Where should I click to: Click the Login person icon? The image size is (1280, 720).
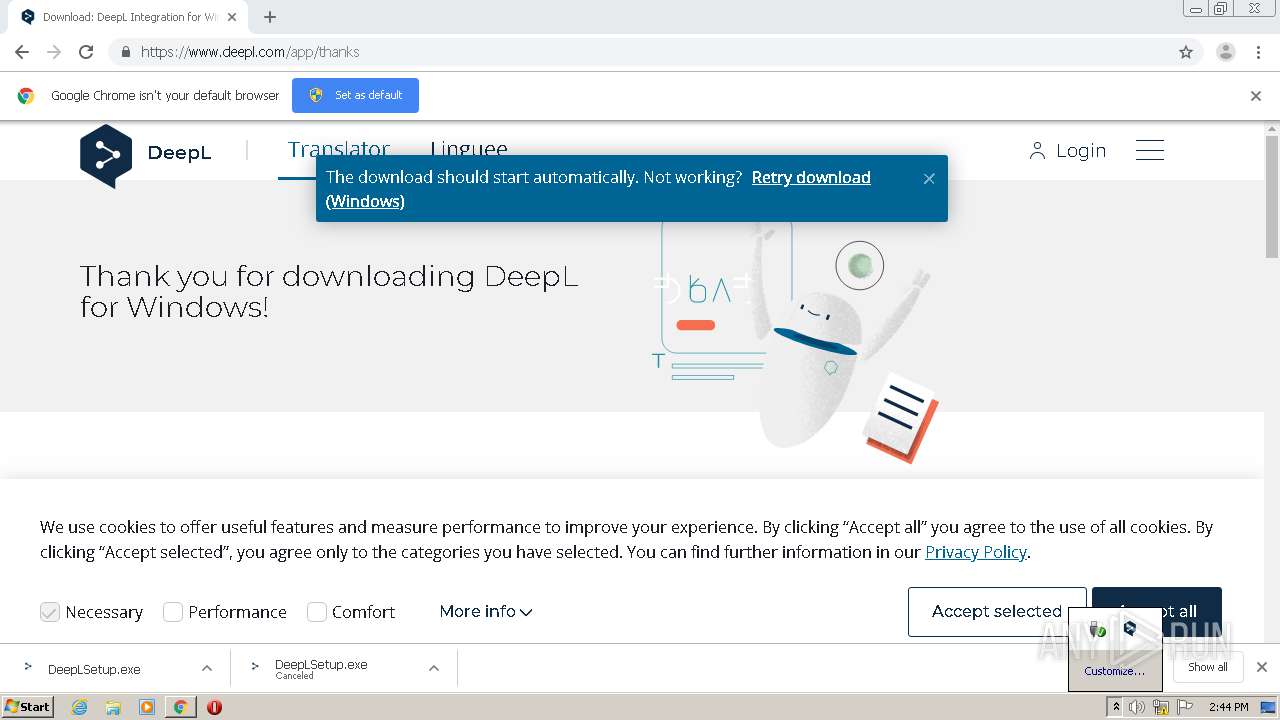coord(1037,151)
